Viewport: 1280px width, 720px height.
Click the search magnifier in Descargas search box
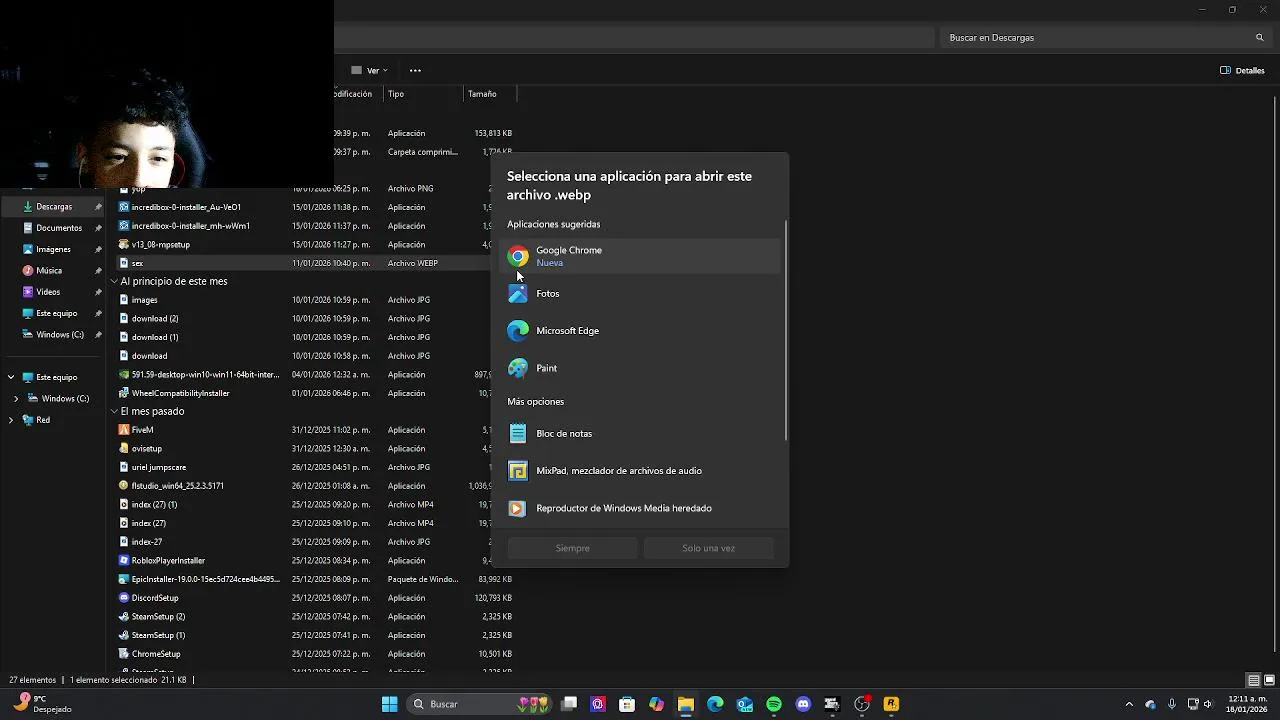tap(1259, 38)
